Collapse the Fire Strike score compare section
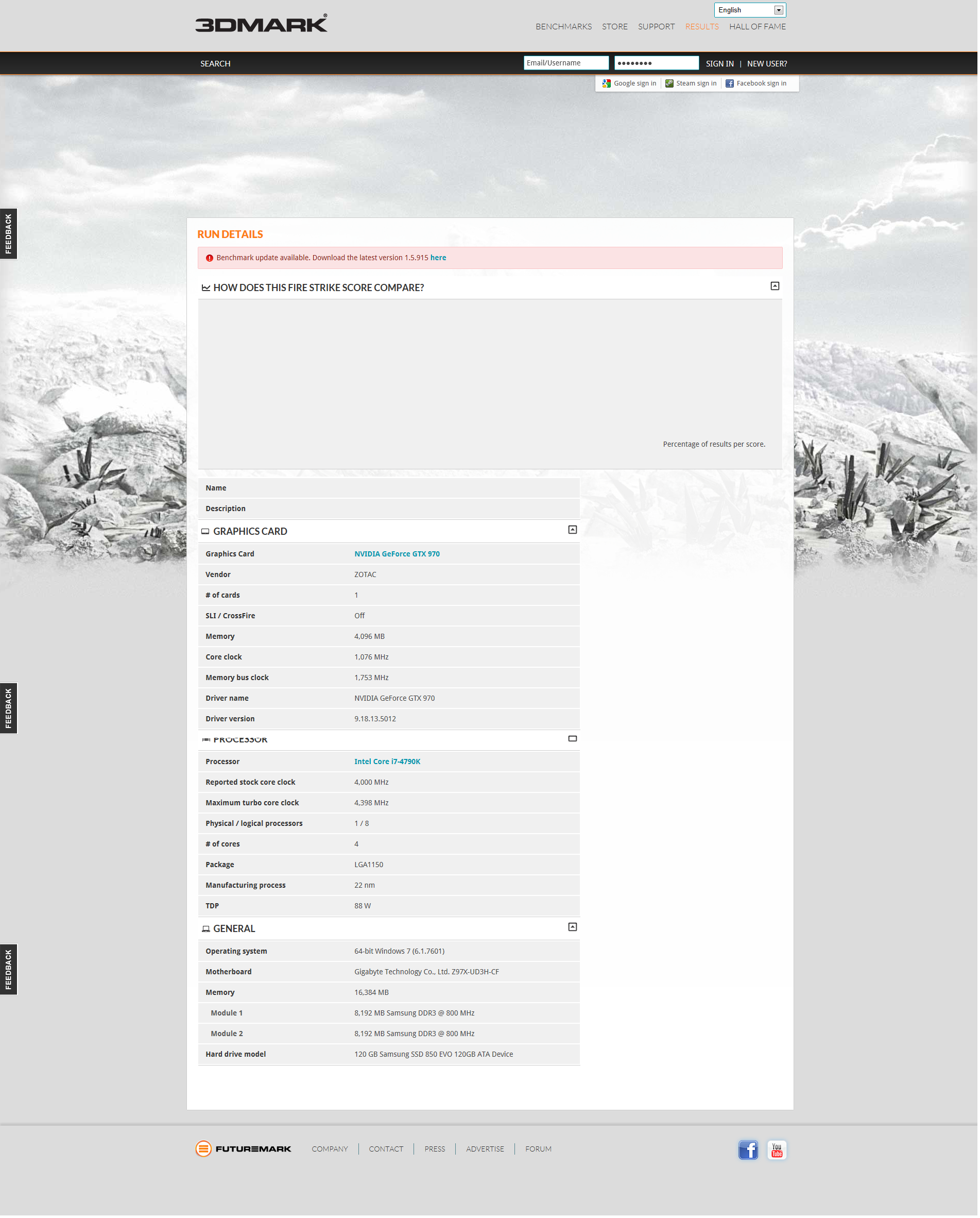This screenshot has width=980, height=1218. [x=775, y=286]
